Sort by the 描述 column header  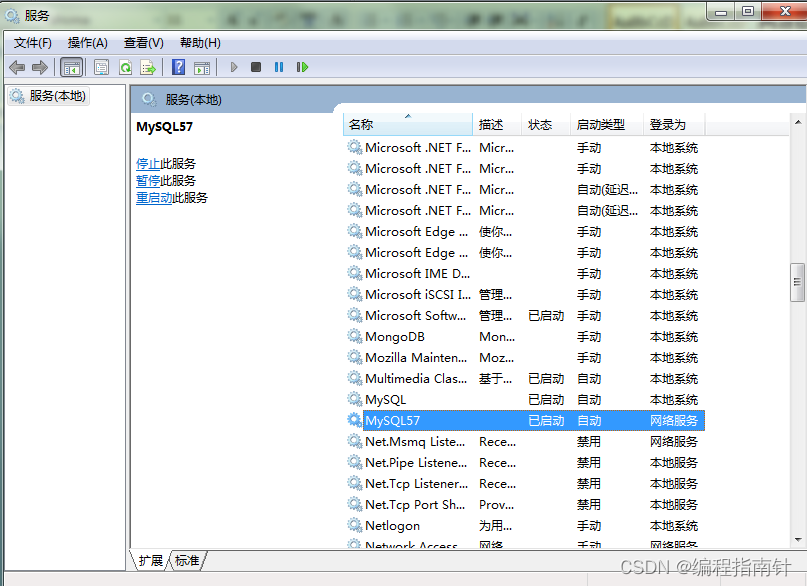click(497, 125)
